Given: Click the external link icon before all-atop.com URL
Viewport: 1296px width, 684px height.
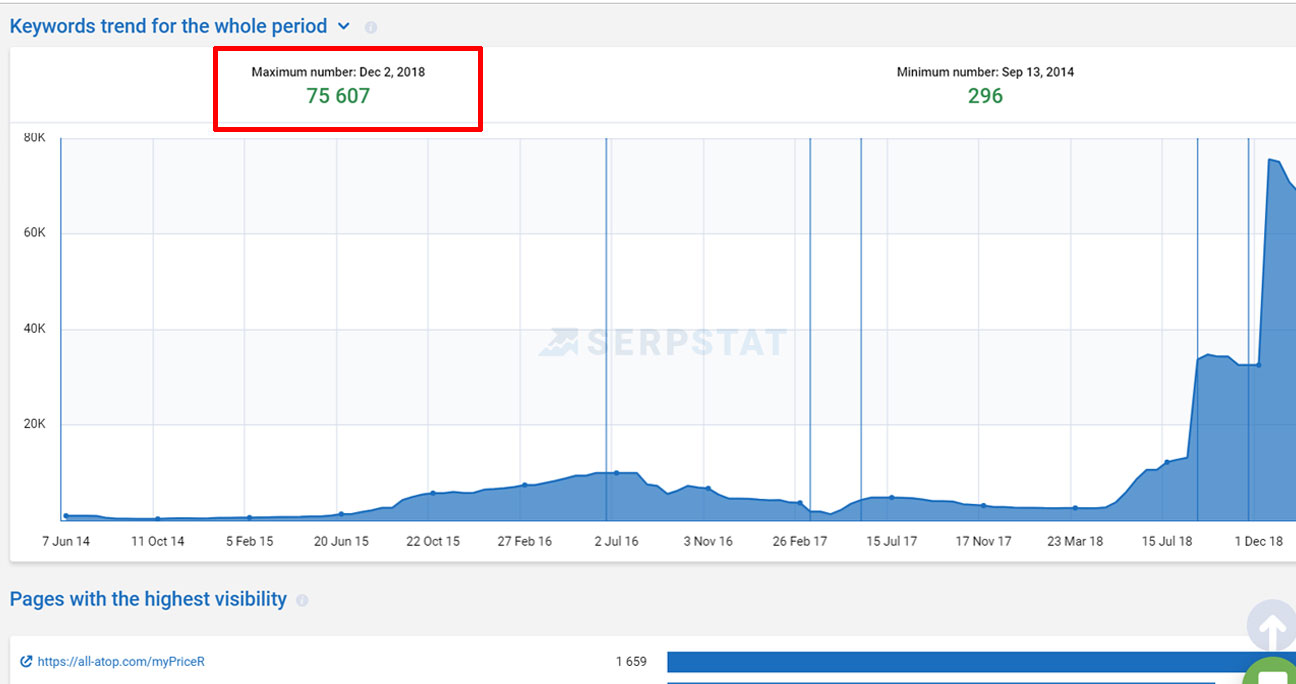Looking at the screenshot, I should click(26, 662).
